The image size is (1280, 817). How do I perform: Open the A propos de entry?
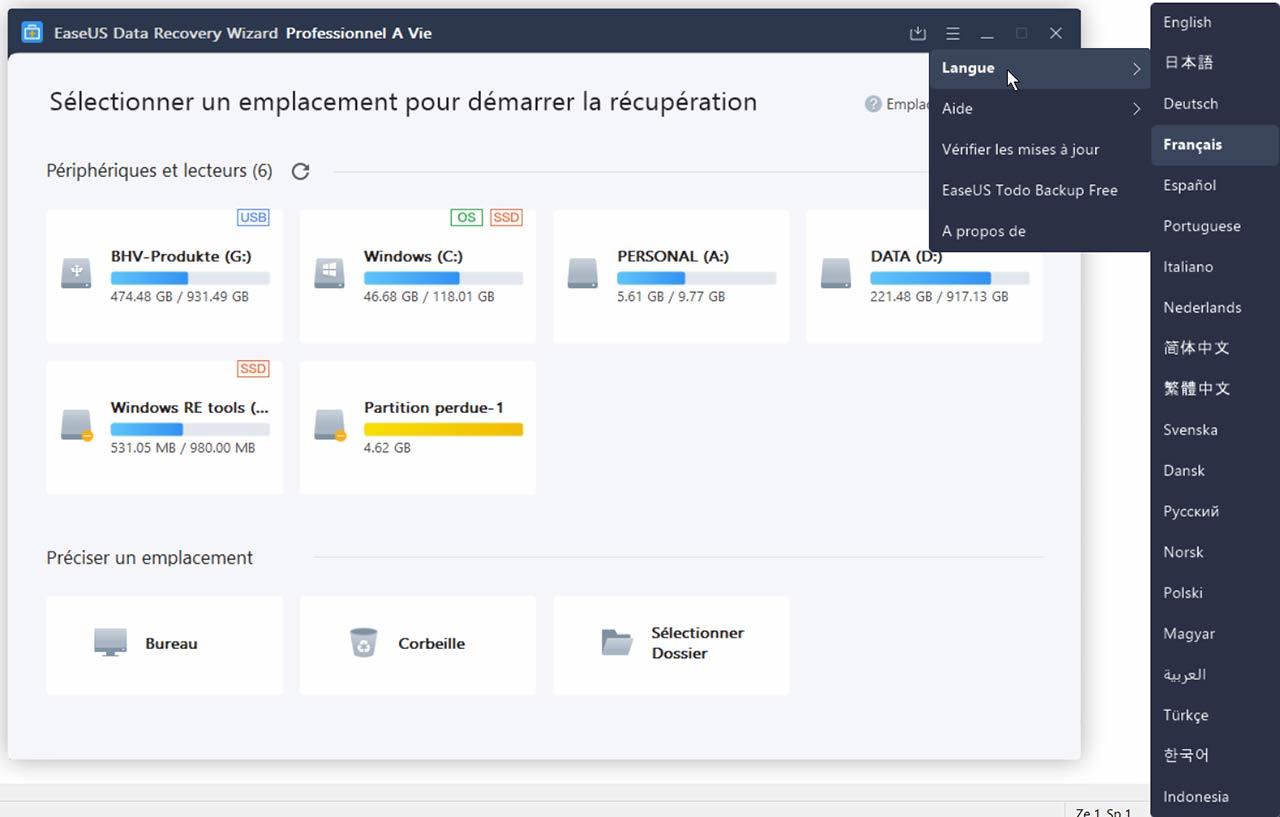[1040, 231]
